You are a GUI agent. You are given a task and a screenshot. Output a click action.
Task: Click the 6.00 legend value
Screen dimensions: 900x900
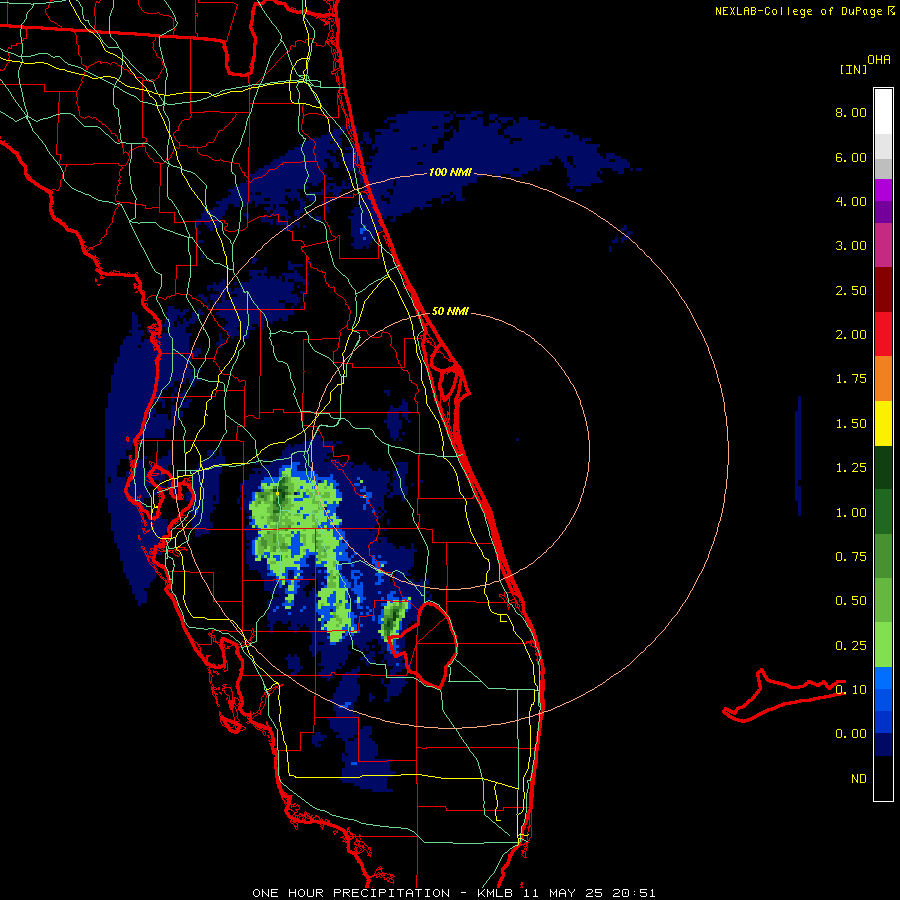[851, 157]
